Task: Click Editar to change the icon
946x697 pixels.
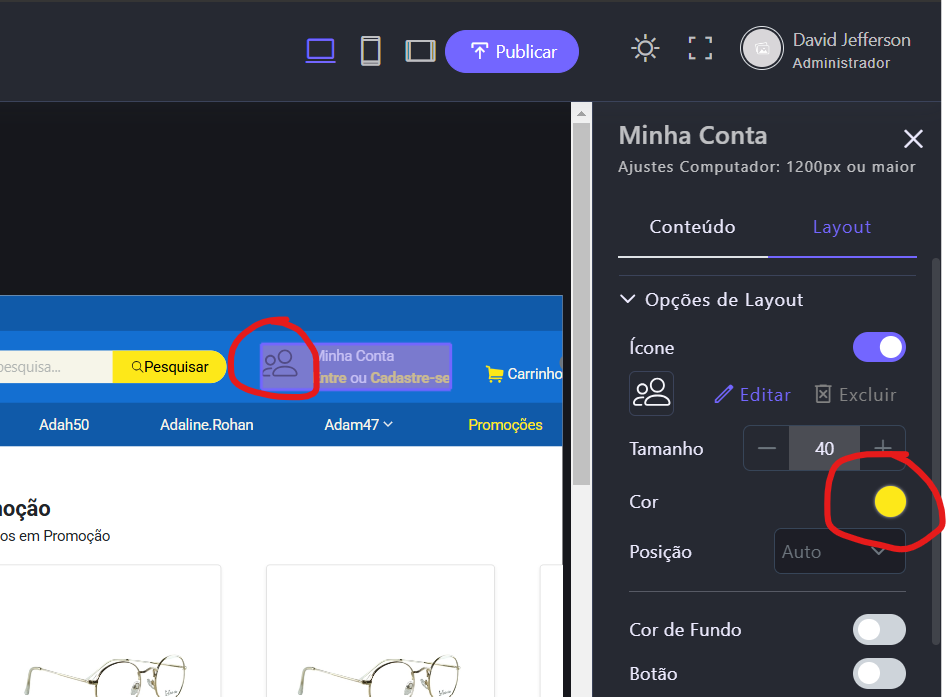Action: point(753,395)
